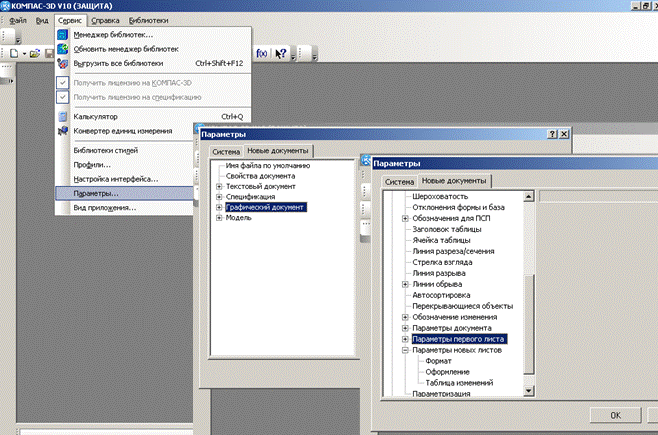Open the dropdown arrow beside New document
658x435 pixels.
(24, 54)
